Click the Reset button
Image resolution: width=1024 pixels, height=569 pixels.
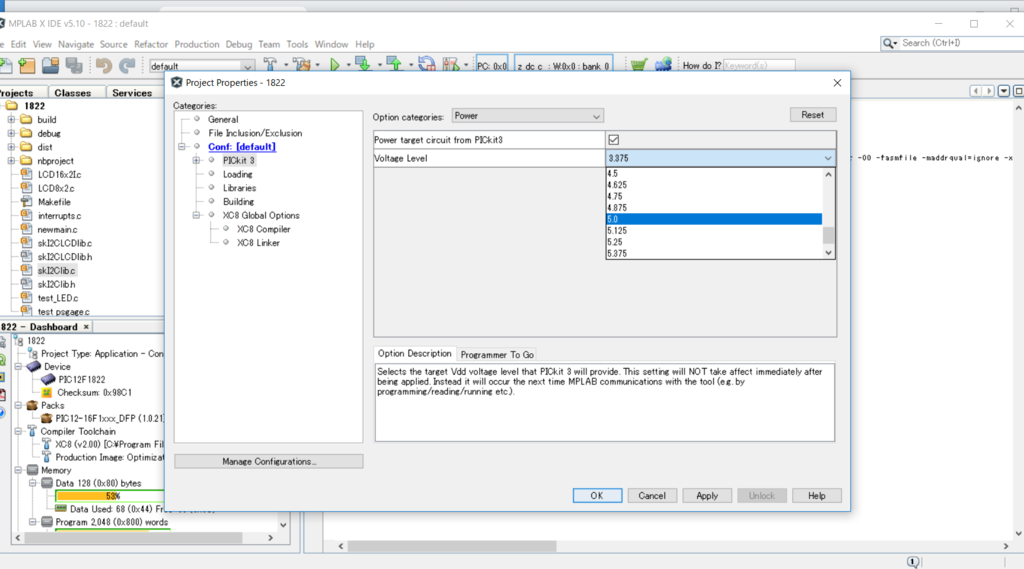point(812,115)
